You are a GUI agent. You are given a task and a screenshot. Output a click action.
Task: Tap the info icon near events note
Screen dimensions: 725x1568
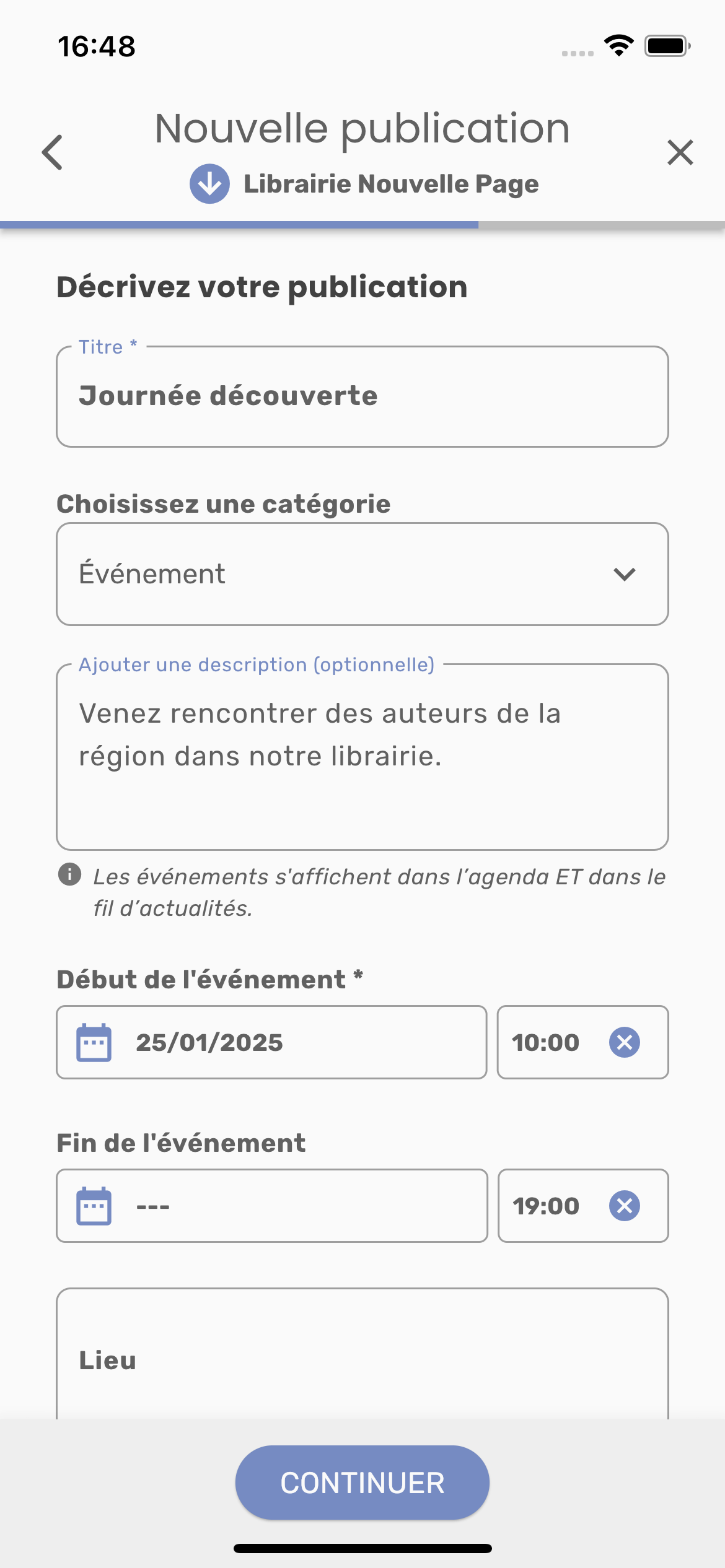coord(69,874)
